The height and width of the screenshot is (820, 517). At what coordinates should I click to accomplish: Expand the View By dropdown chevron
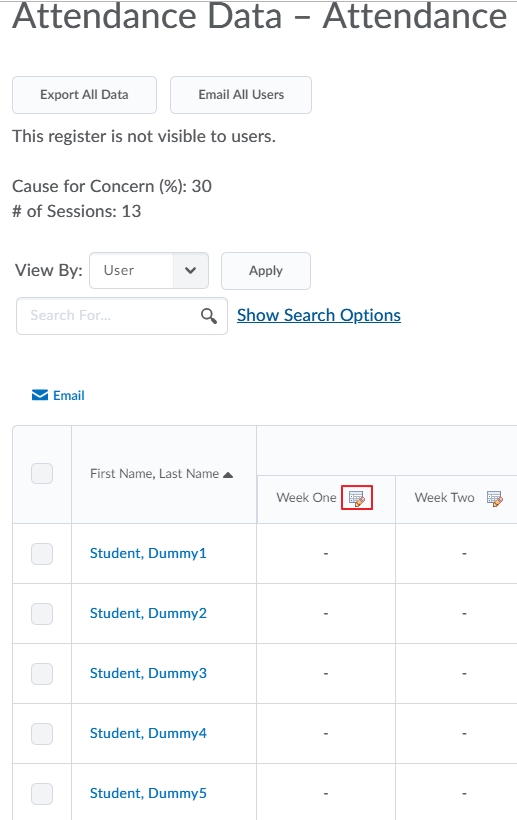[x=191, y=270]
